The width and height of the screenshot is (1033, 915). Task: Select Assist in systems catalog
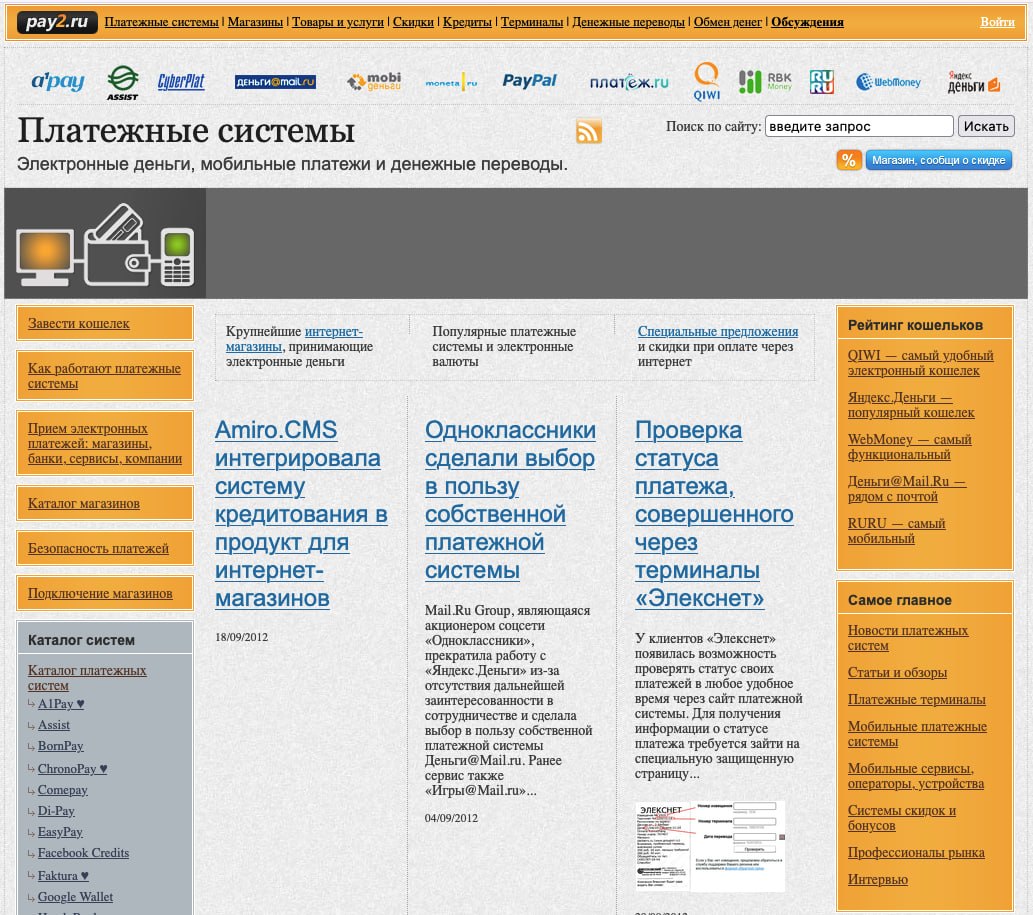53,725
